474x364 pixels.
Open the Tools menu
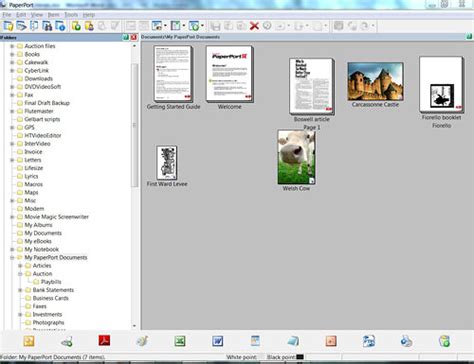(x=71, y=15)
